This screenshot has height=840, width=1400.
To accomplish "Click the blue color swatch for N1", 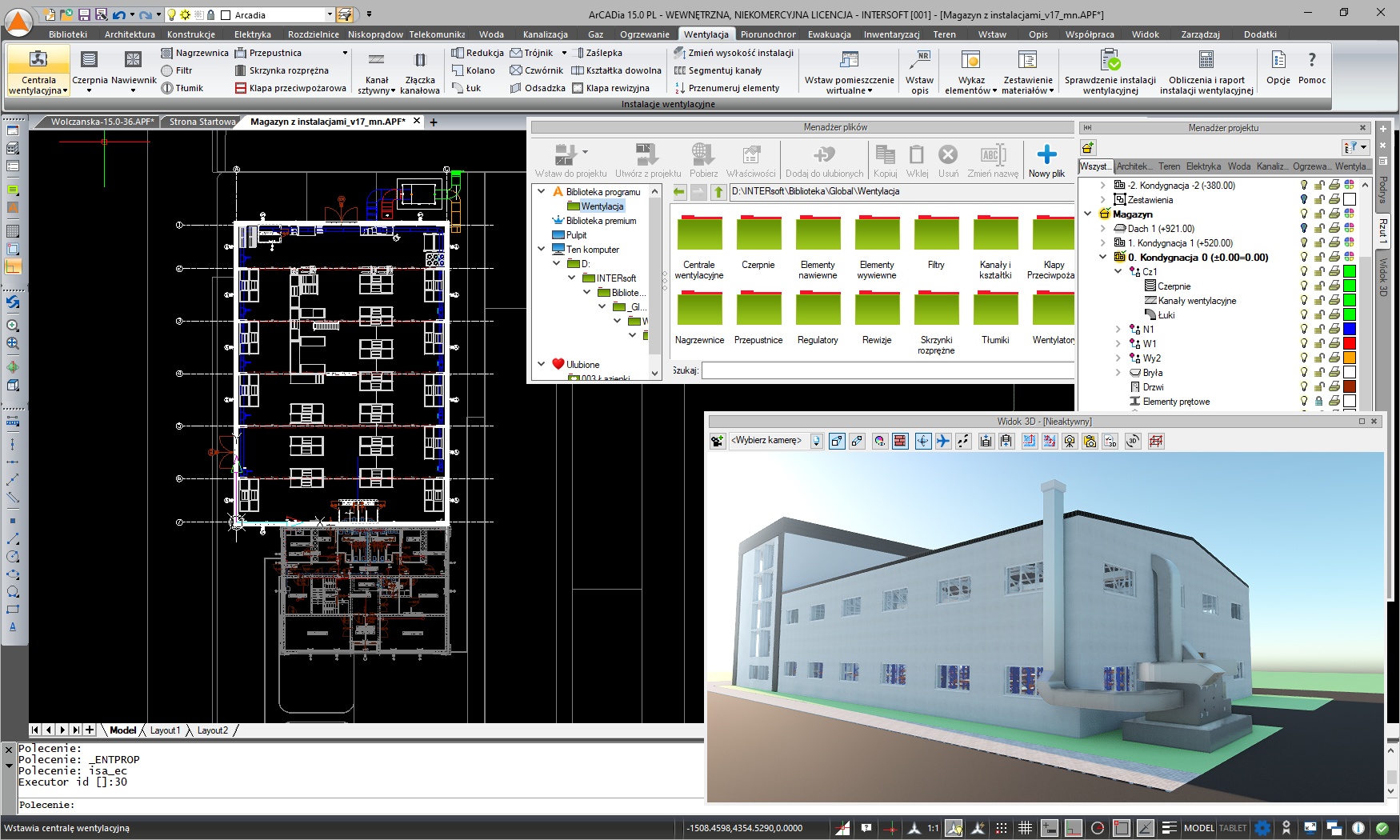I will (1350, 330).
